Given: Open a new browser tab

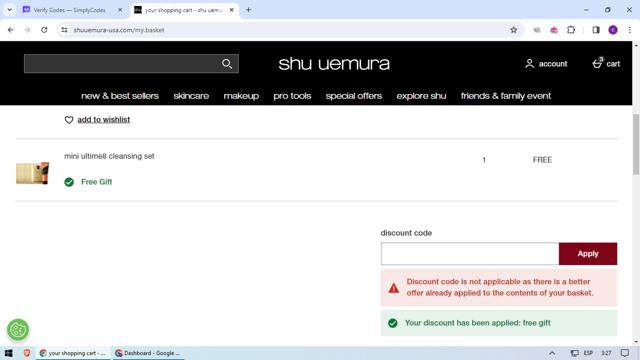Looking at the screenshot, I should (248, 10).
